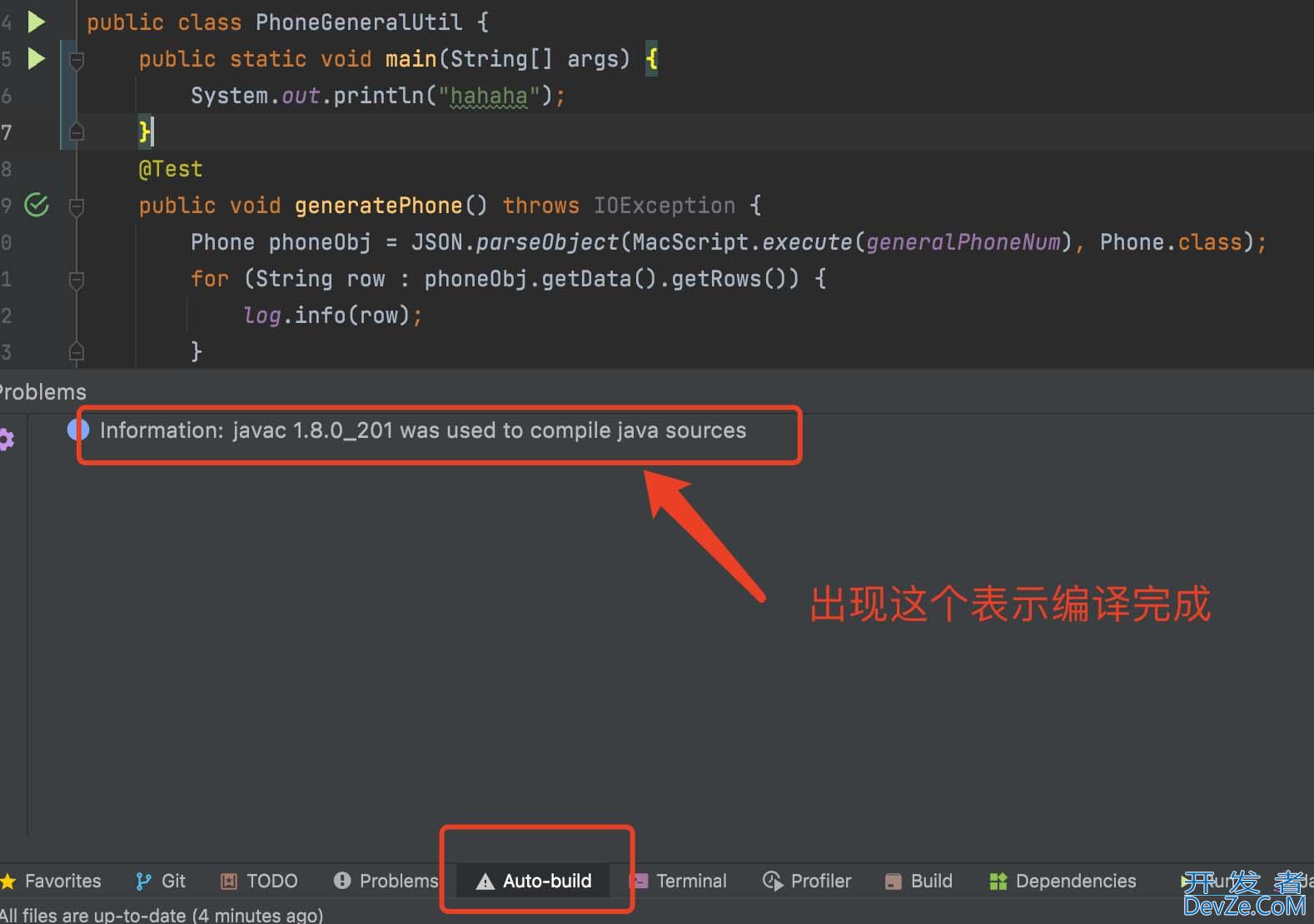This screenshot has width=1314, height=924.
Task: Open the settings gear in the Problems panel
Action: 7,439
